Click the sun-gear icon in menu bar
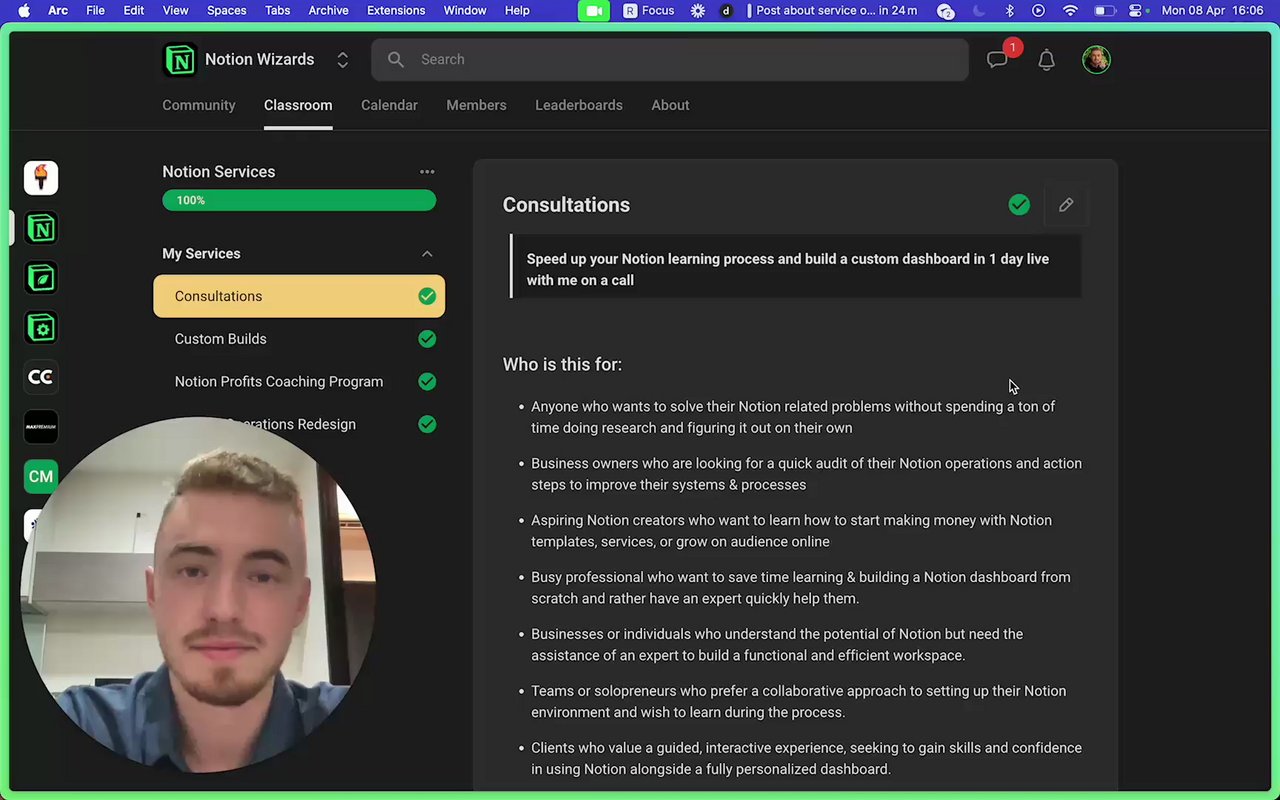 point(698,10)
